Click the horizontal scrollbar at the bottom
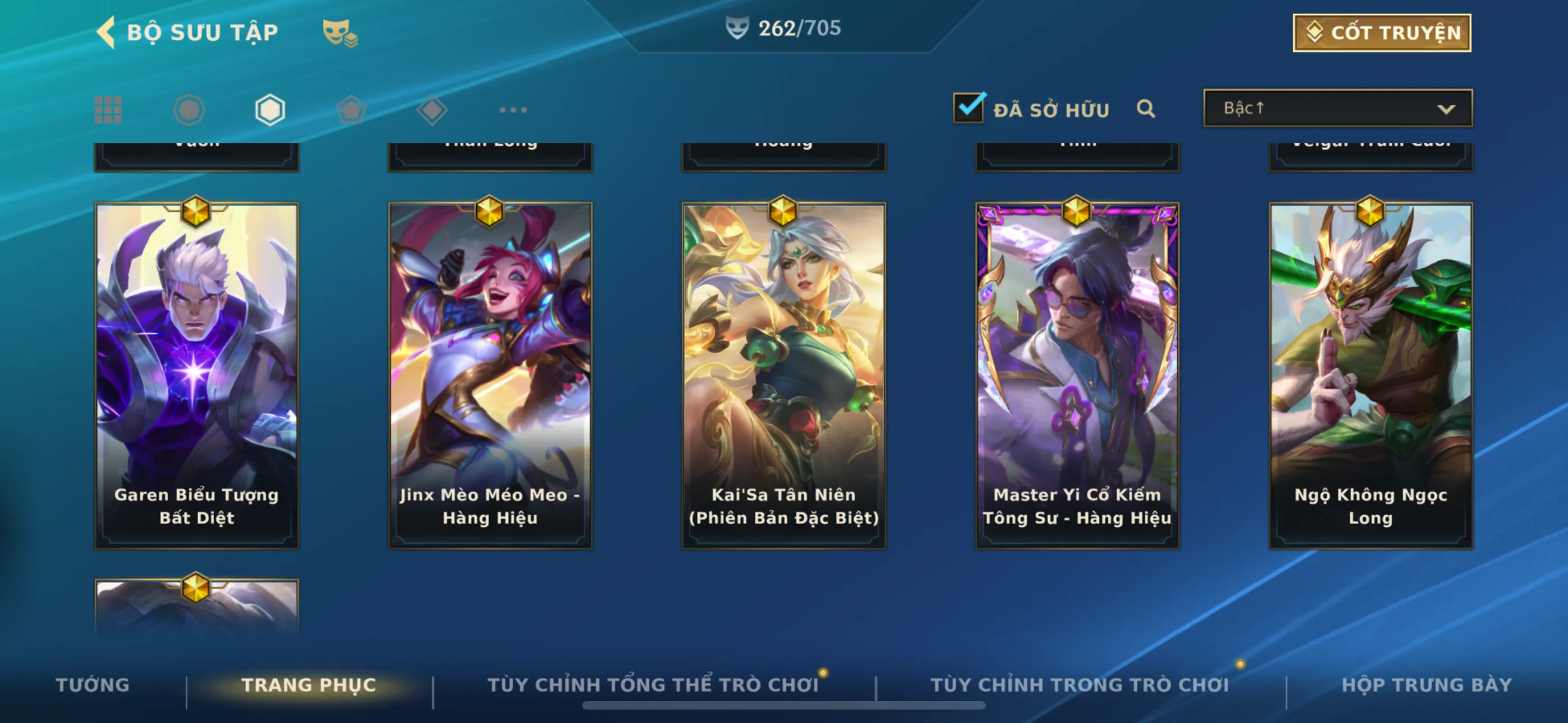1568x723 pixels. tap(783, 706)
